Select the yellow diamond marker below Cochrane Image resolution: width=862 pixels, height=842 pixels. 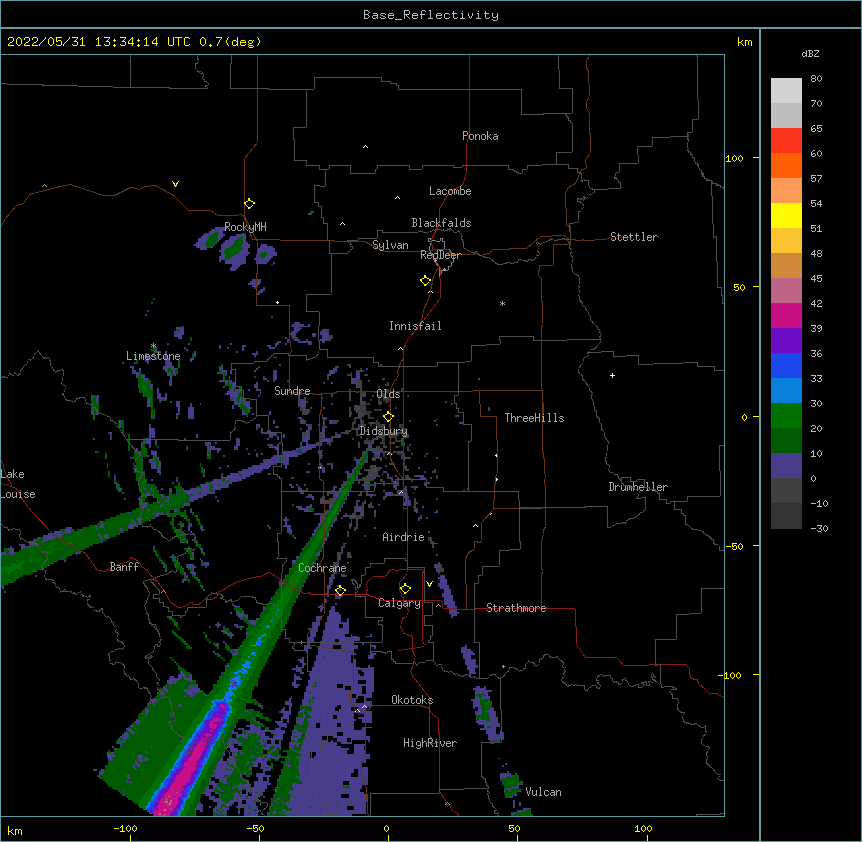[340, 591]
